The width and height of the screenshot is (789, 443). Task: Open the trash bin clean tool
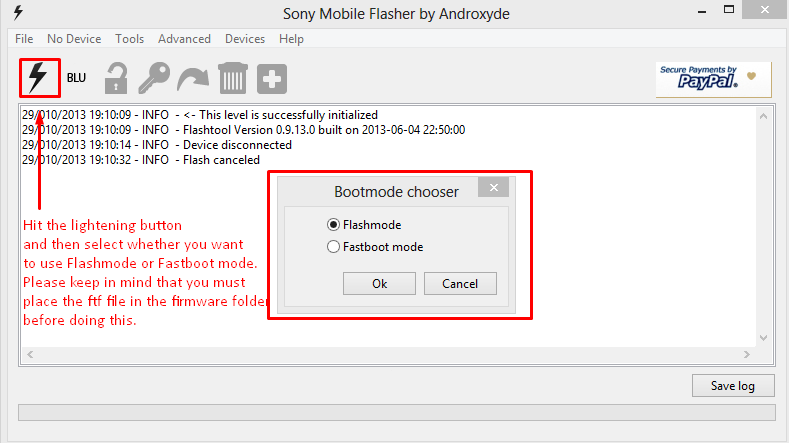pyautogui.click(x=232, y=78)
